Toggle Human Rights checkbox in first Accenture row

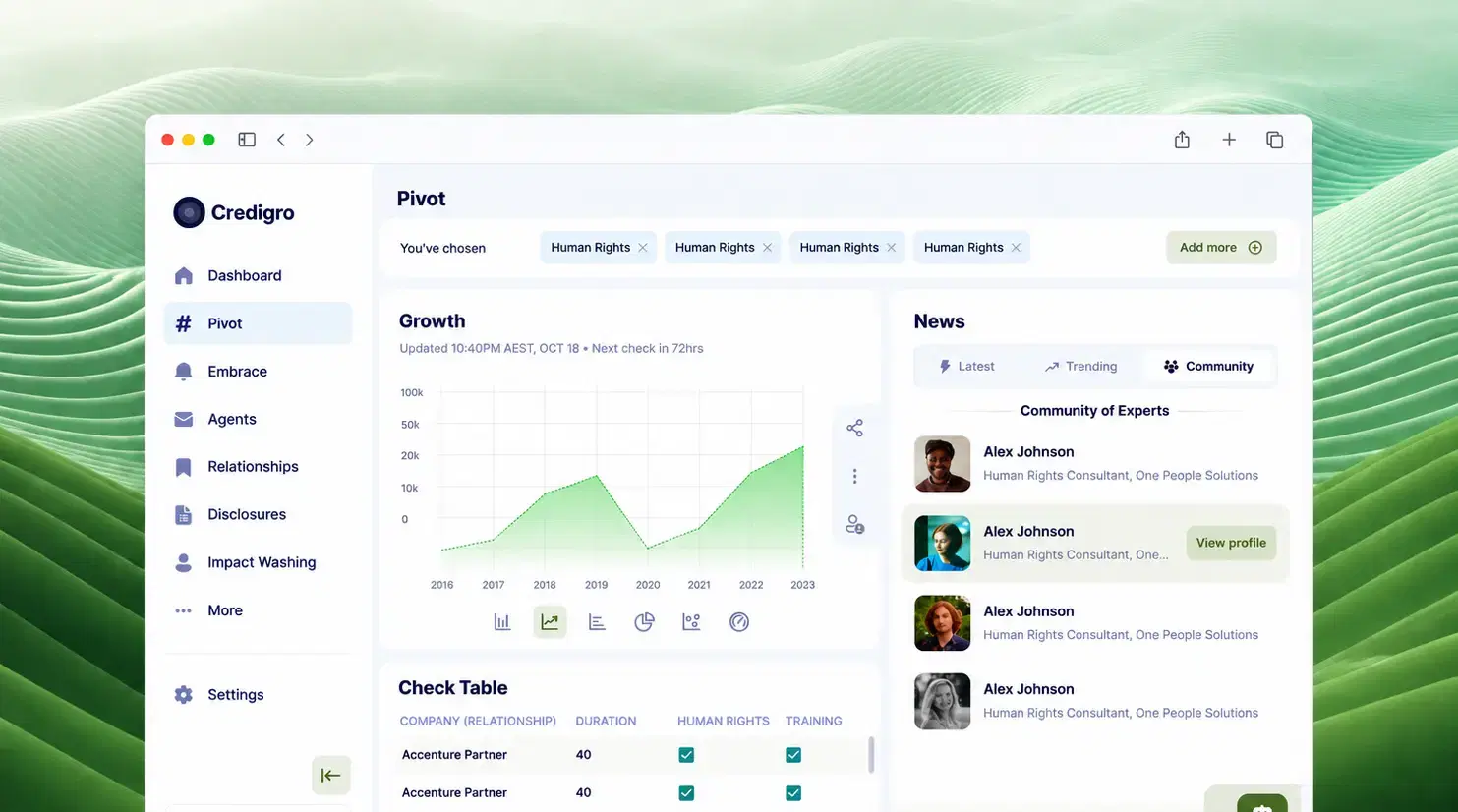686,755
